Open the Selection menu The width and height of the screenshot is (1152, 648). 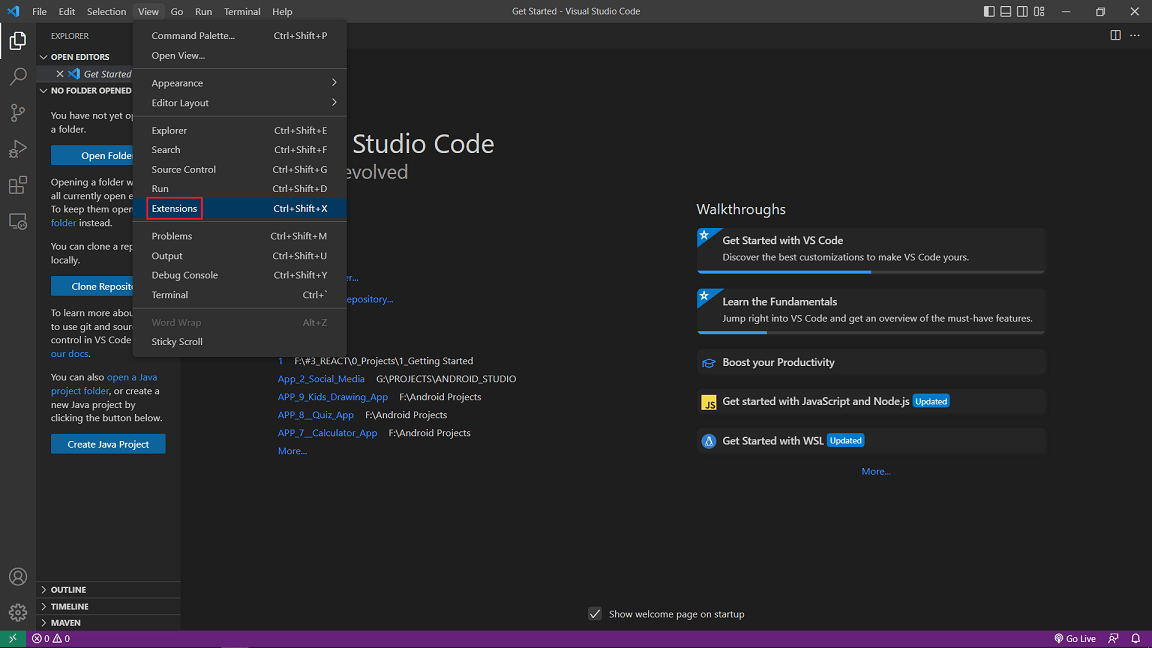coord(107,11)
